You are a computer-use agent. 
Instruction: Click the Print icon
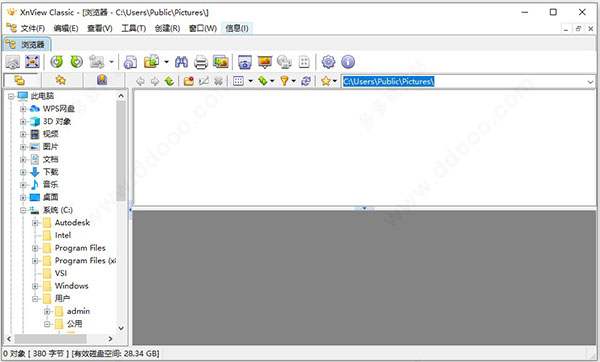click(x=201, y=62)
